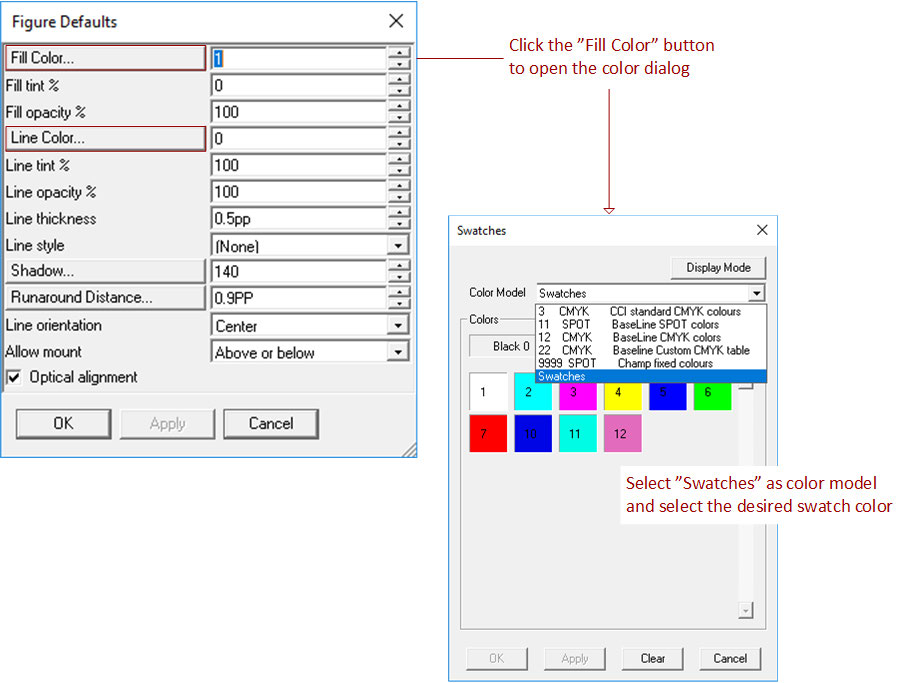The width and height of the screenshot is (906, 683).
Task: Click the Display Mode button
Action: [x=718, y=267]
